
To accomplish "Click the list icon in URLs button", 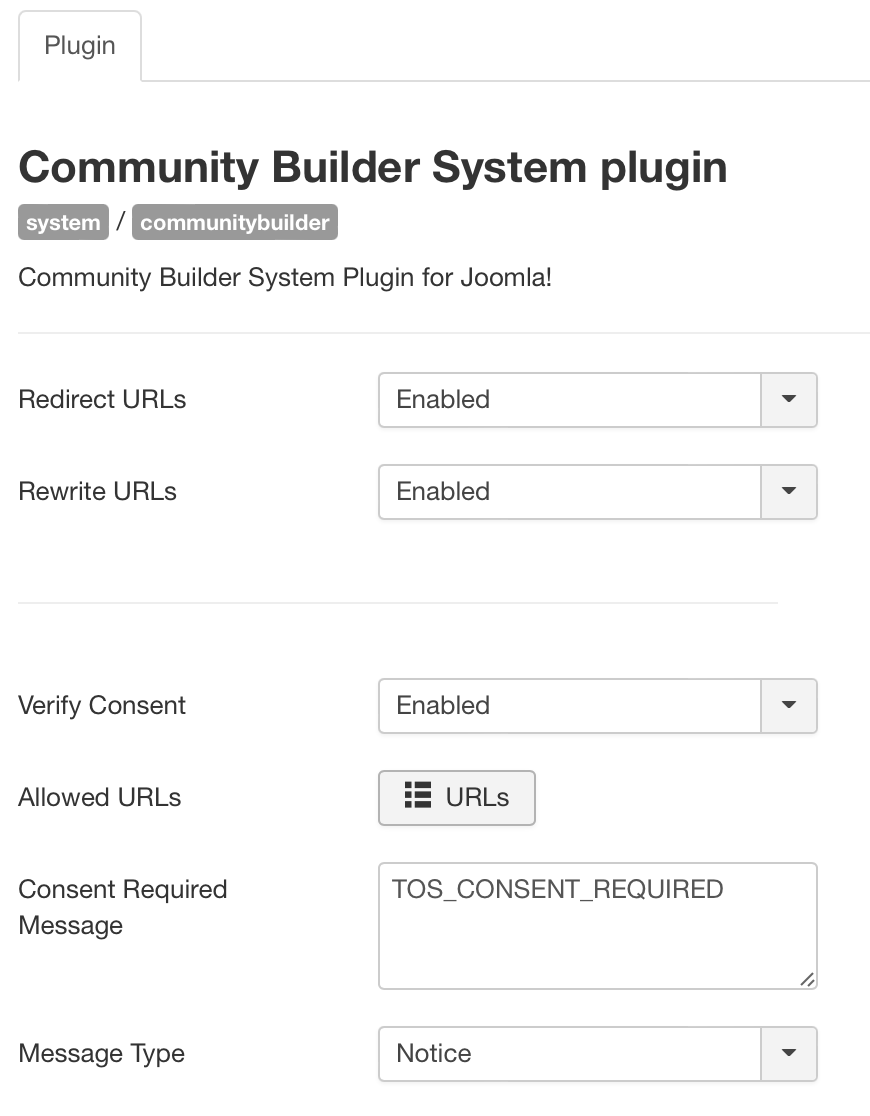I will coord(418,795).
